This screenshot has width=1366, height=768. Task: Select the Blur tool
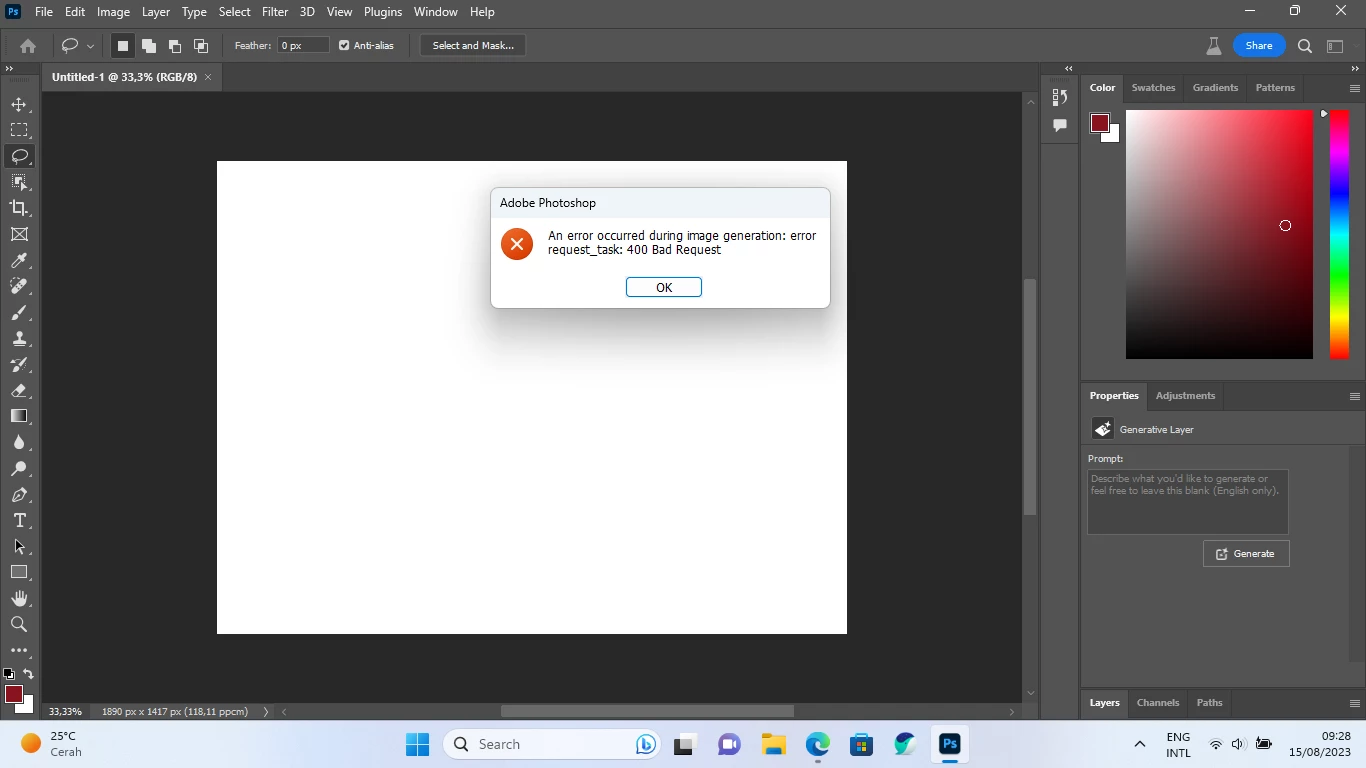(19, 442)
